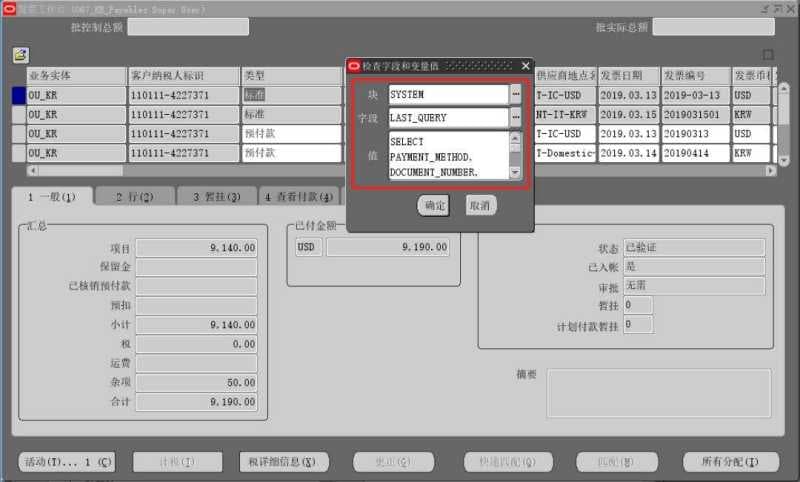Click the 合计 field showing 9,190.00
The height and width of the screenshot is (482, 800).
point(196,402)
